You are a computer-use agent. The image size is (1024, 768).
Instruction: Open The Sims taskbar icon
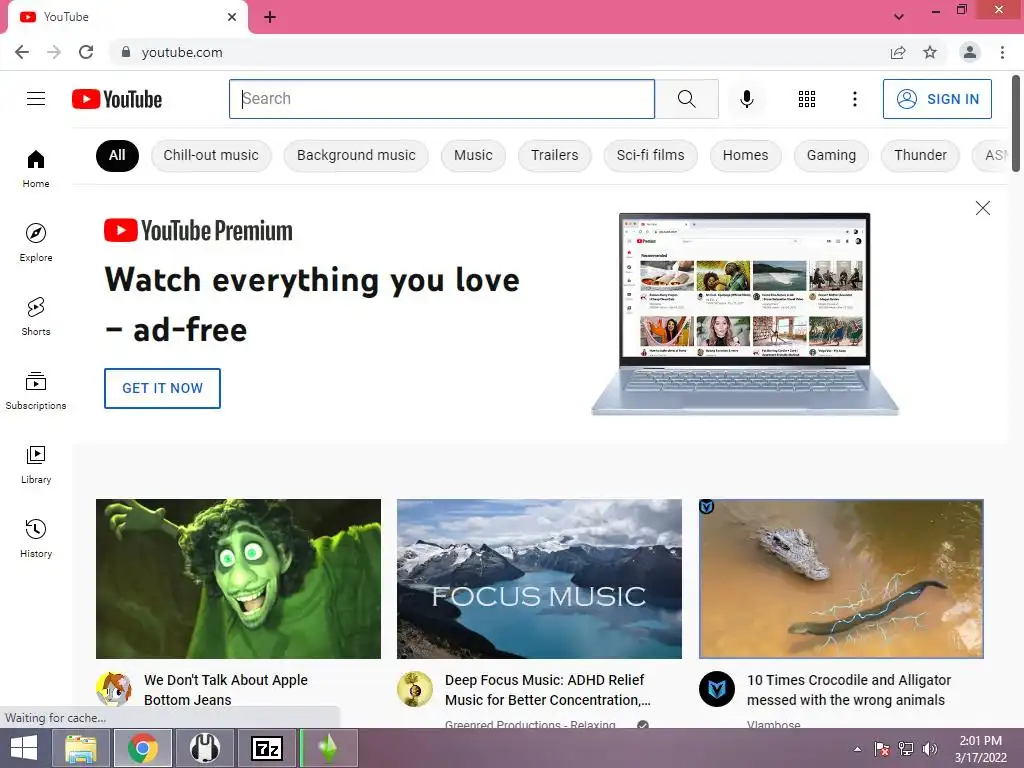click(328, 748)
